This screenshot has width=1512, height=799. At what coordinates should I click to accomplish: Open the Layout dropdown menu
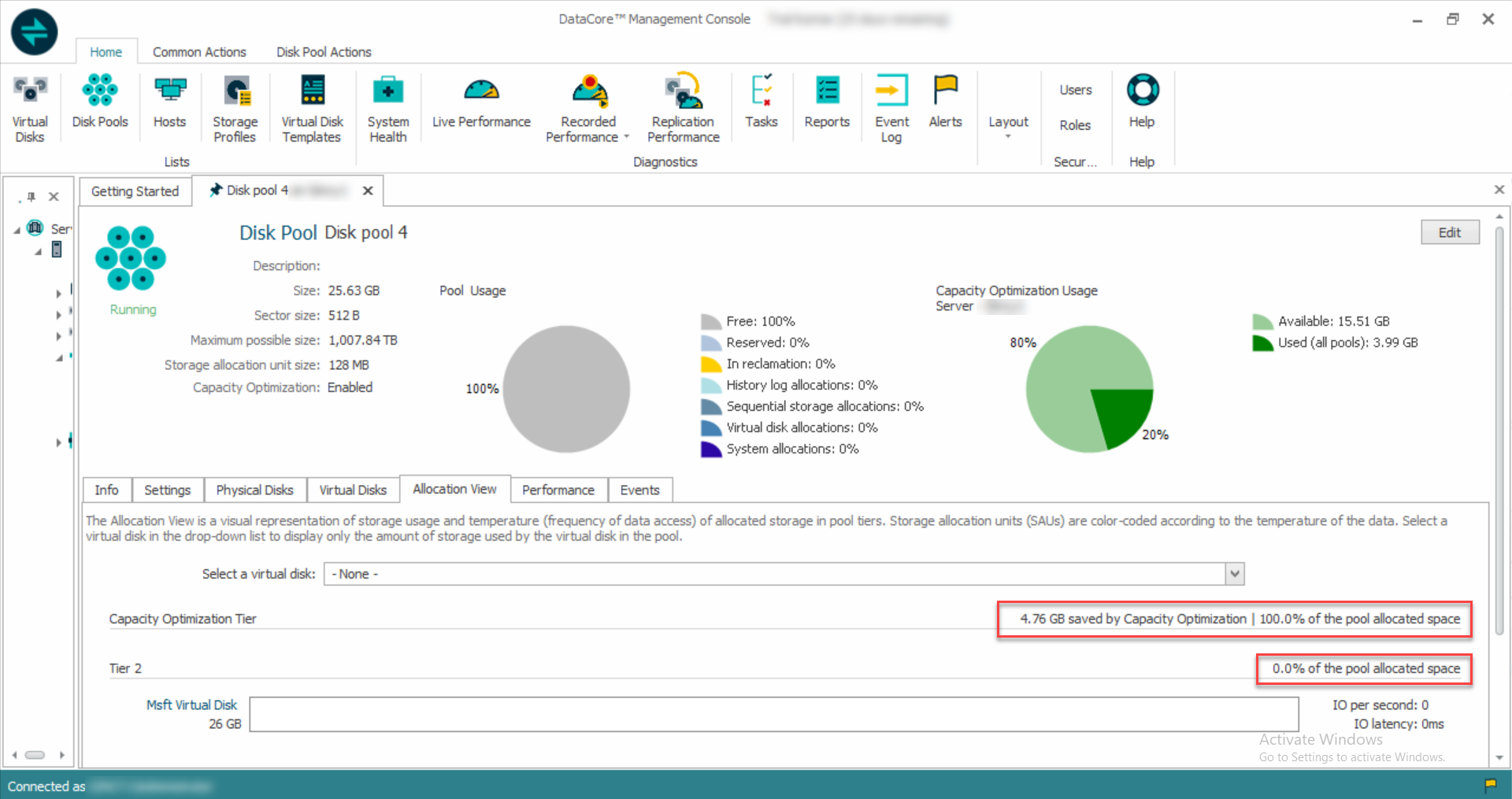point(1008,126)
